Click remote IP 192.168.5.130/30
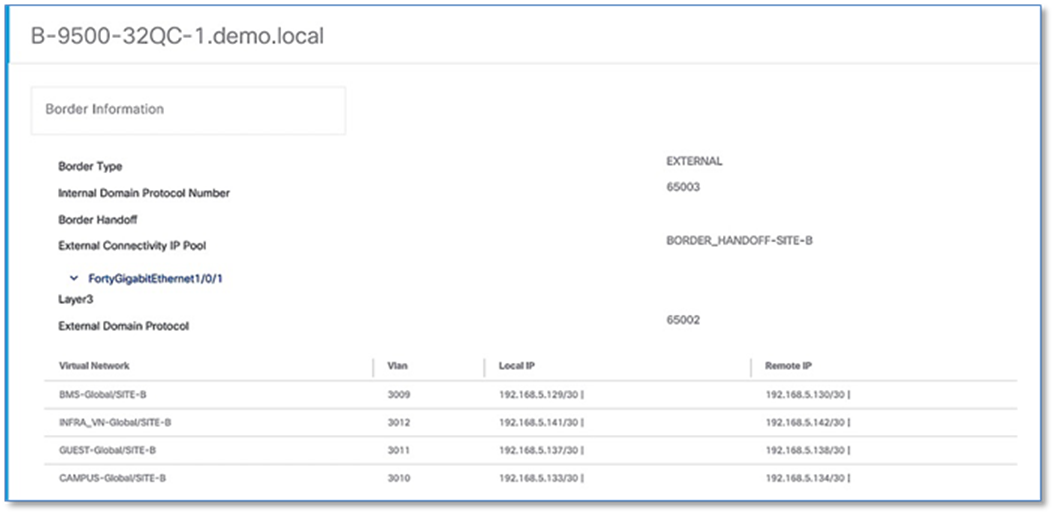The height and width of the screenshot is (515, 1055). point(805,394)
